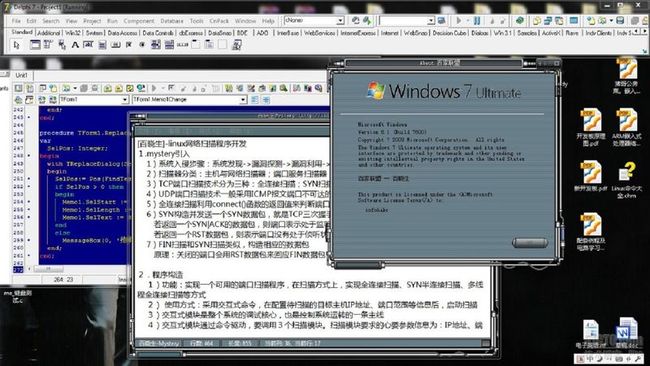
Task: Pick the ScrollBar component icon
Action: tap(182, 45)
